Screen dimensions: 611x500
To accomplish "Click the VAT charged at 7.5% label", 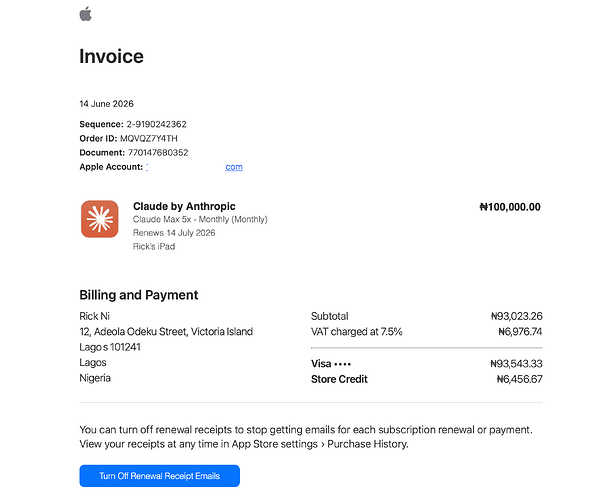I will 357,332.
